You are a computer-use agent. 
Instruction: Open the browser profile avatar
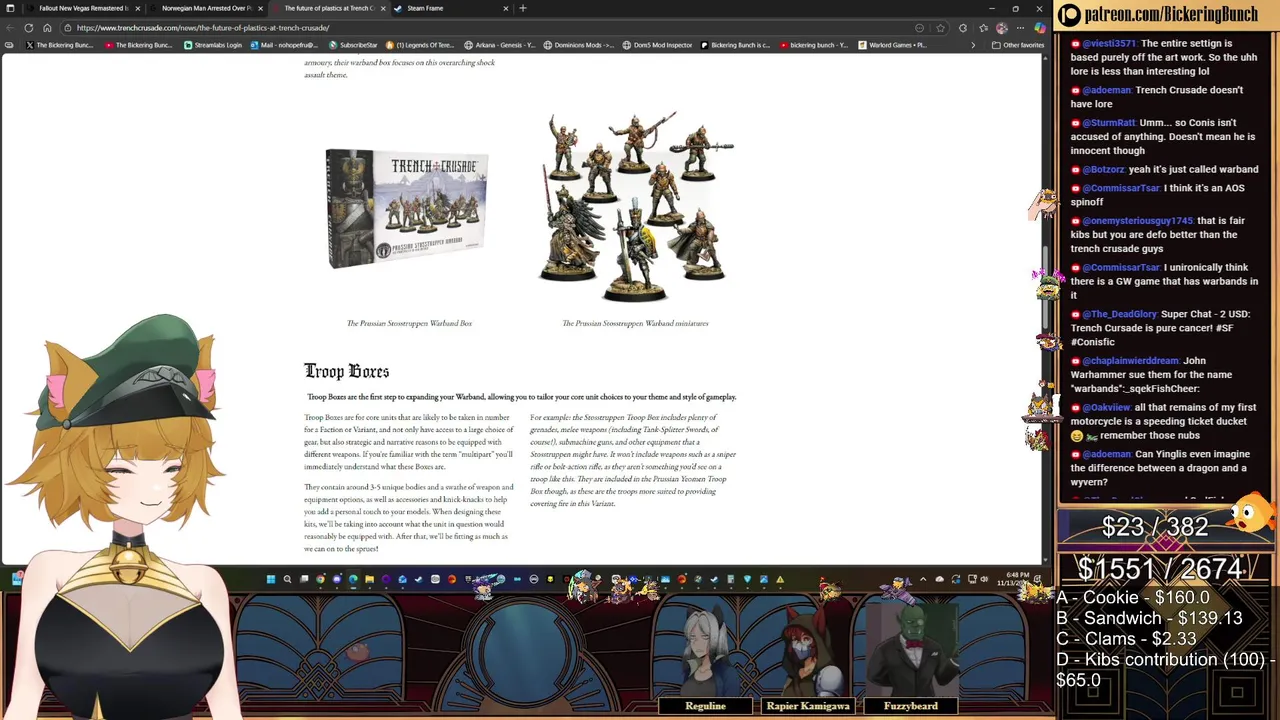(x=1002, y=28)
